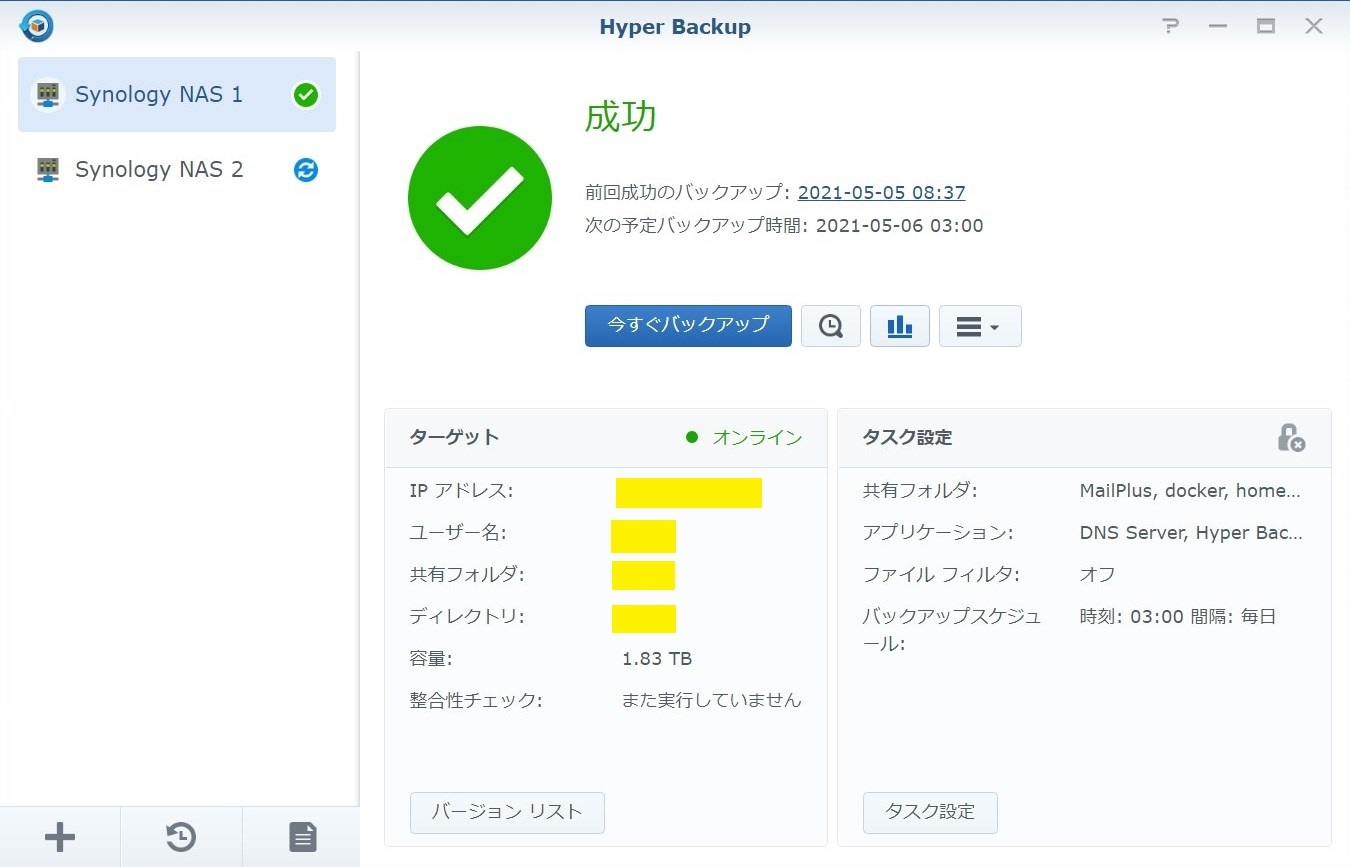The height and width of the screenshot is (867, 1350).
Task: Click the 2021-05-05 08:37 backup link
Action: tap(881, 193)
